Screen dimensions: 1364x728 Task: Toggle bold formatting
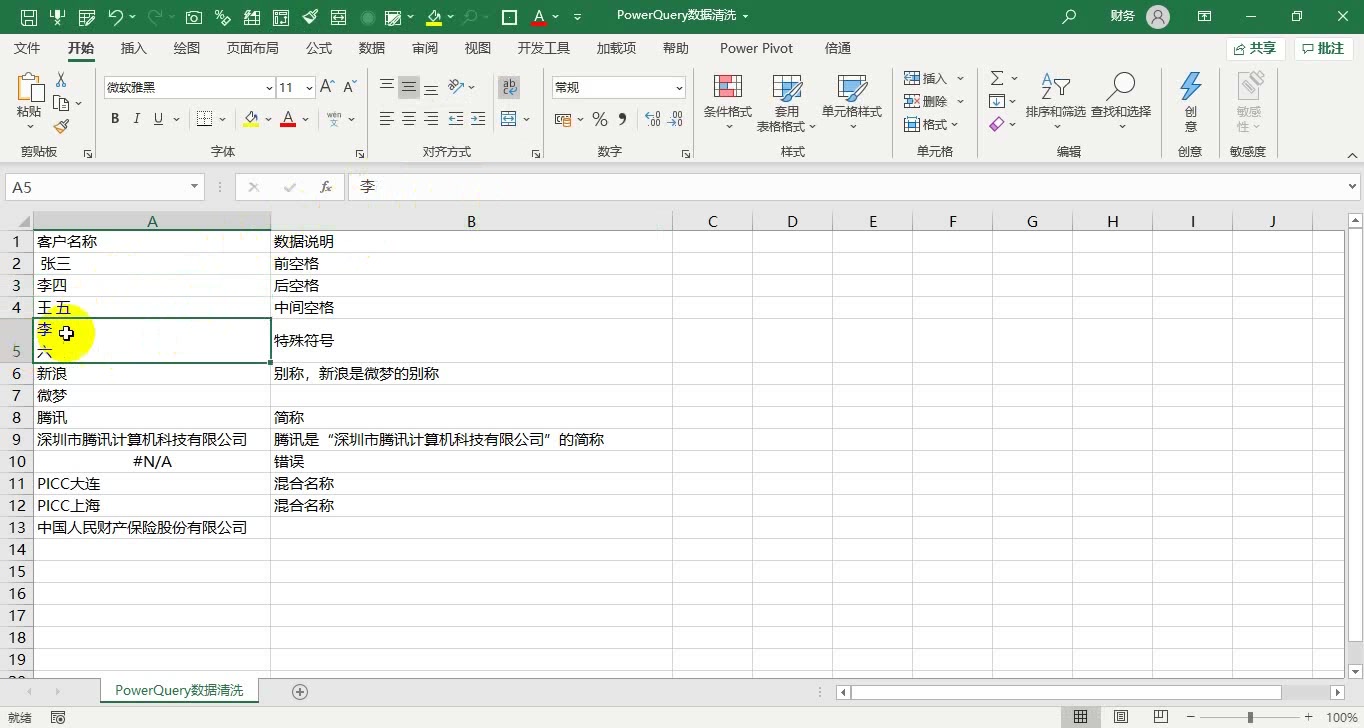coord(115,119)
